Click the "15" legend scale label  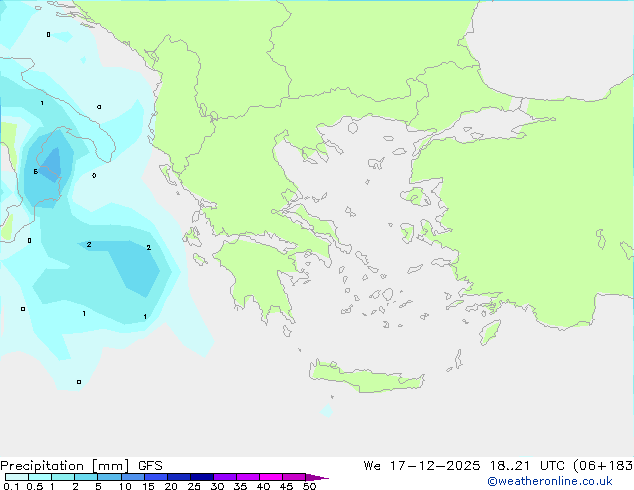coord(148,486)
